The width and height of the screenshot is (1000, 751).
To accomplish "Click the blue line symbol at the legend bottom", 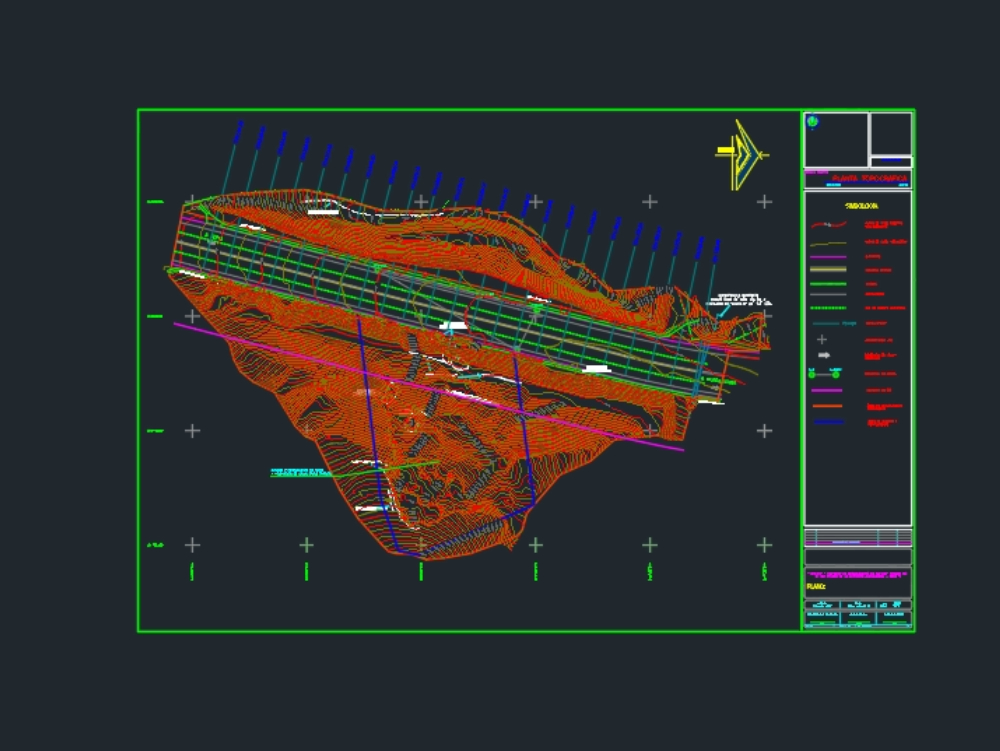I will tap(828, 419).
